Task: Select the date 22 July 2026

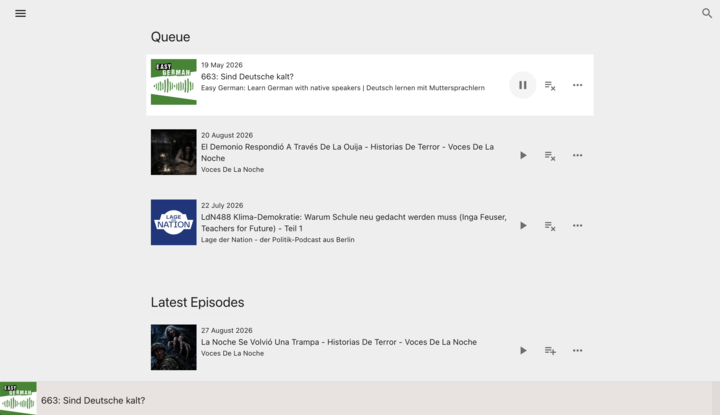Action: click(x=222, y=206)
